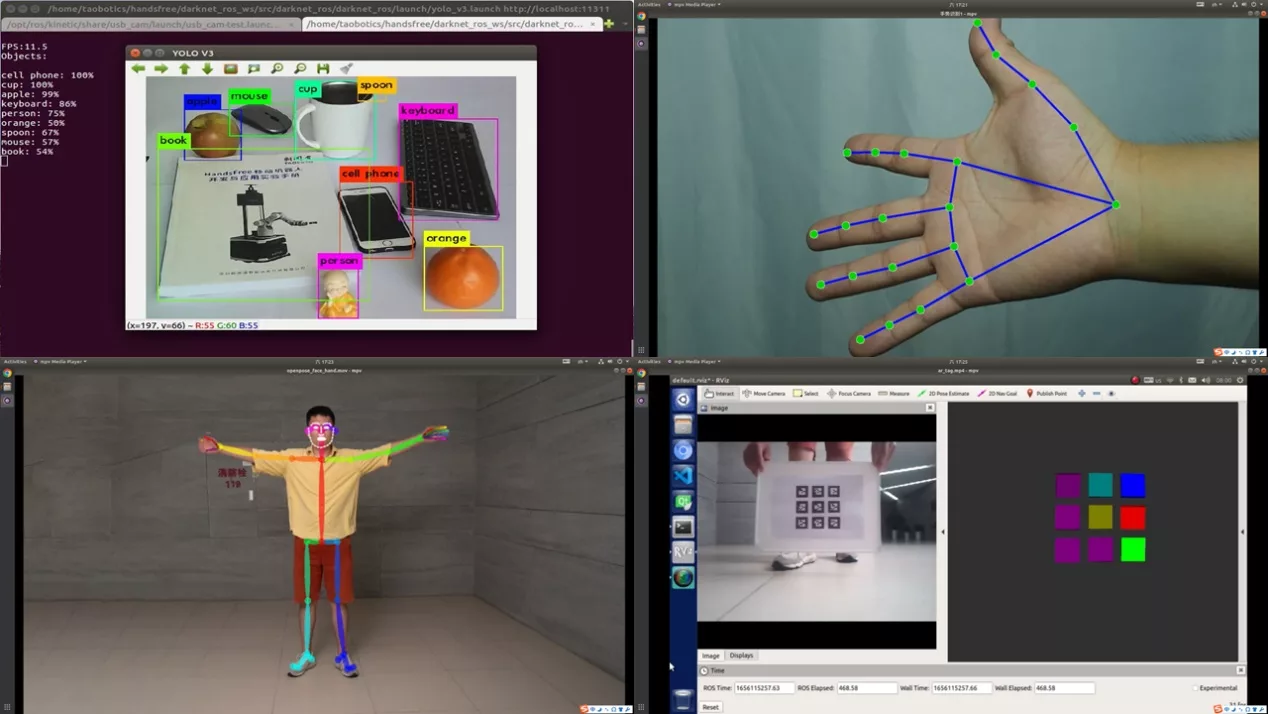Click the ROS Elapsed field
1268x714 pixels.
(x=866, y=688)
